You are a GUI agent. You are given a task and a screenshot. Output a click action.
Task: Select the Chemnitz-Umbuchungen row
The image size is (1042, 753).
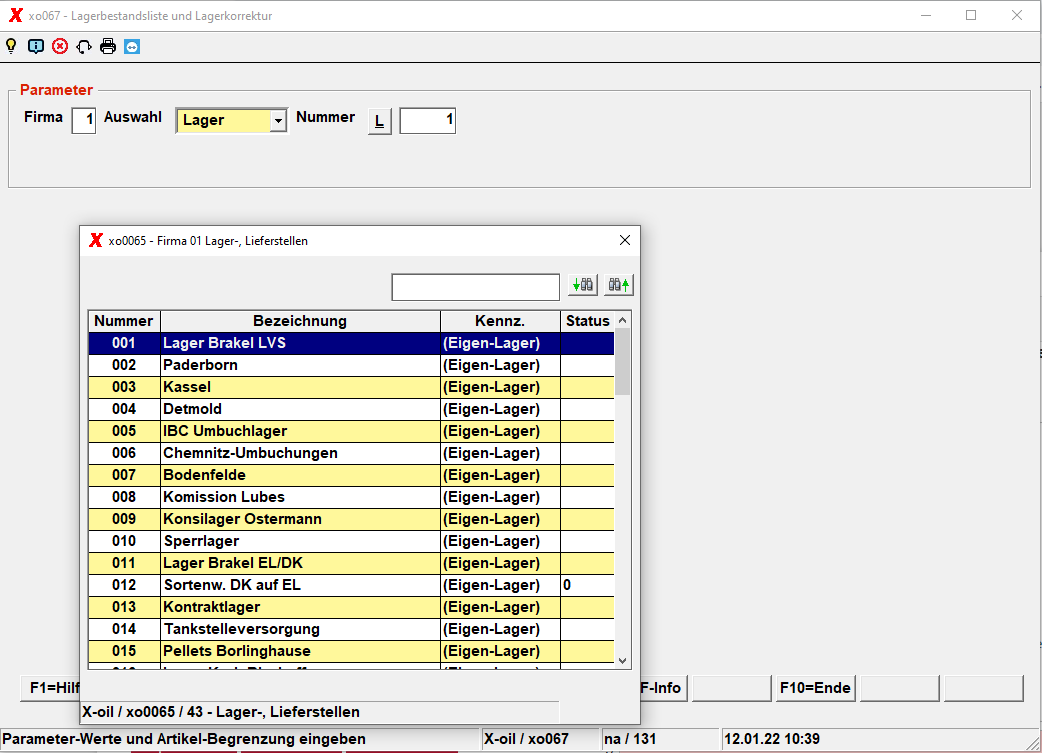pos(352,453)
